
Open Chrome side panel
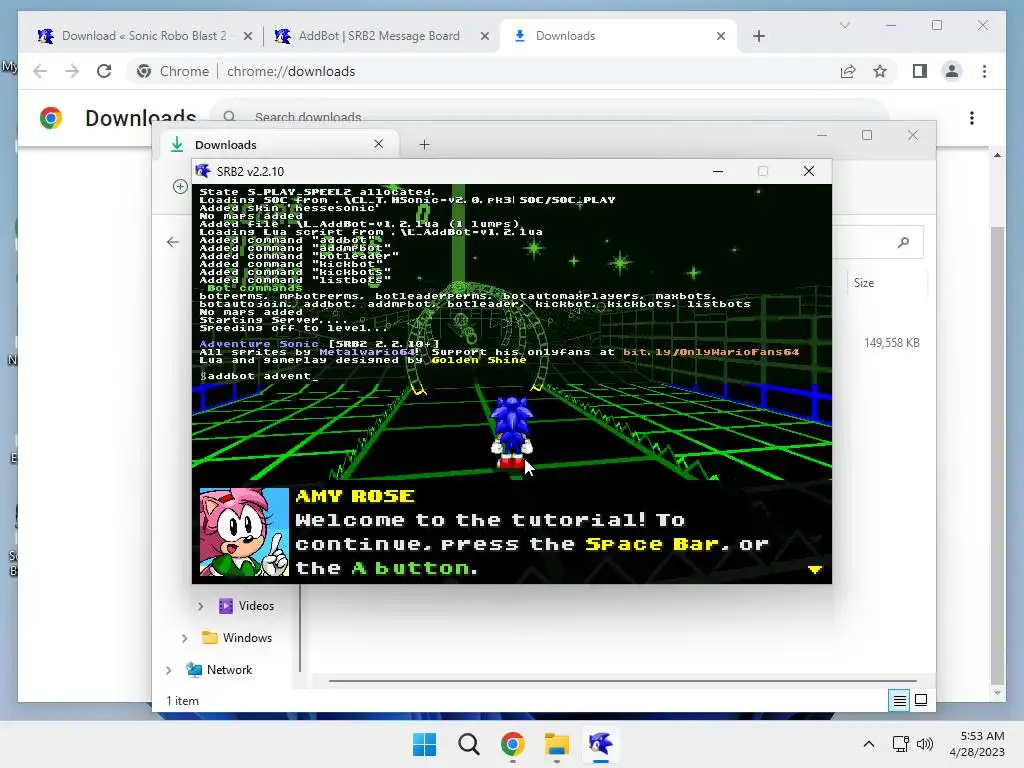(x=920, y=71)
